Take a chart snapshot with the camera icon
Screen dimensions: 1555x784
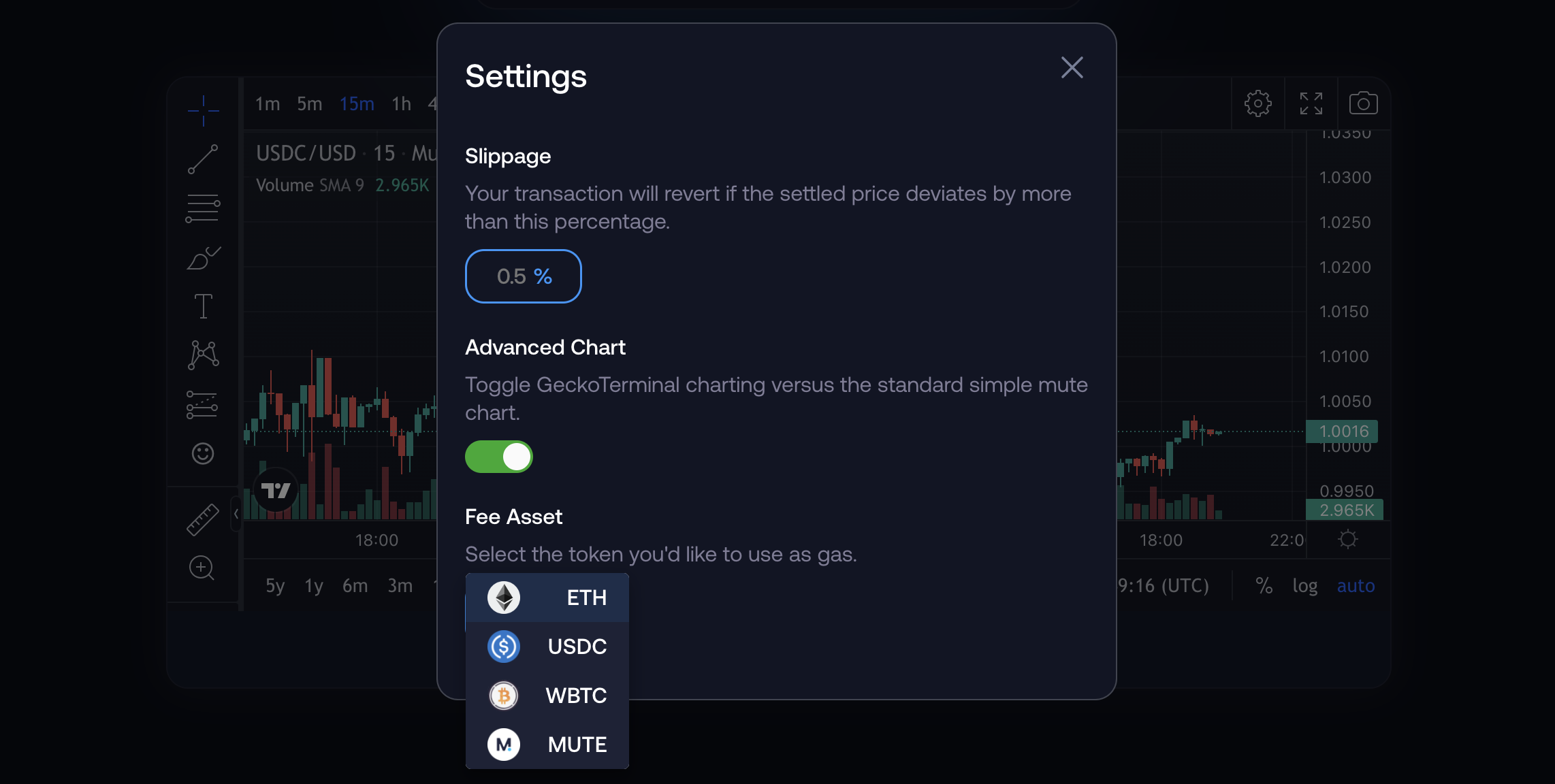pos(1364,103)
